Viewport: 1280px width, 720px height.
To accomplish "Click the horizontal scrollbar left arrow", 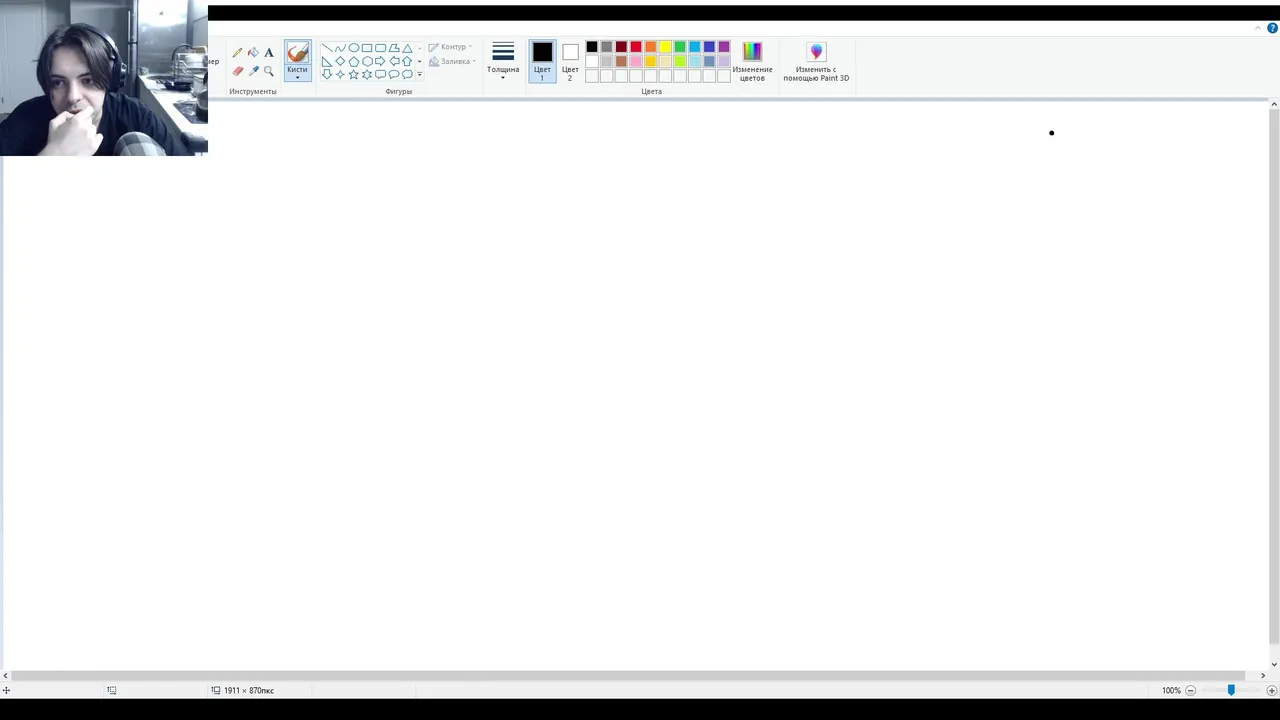I will point(5,676).
